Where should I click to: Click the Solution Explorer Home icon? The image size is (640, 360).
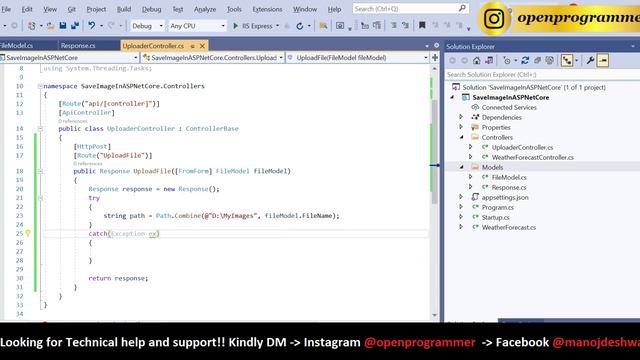click(x=476, y=61)
